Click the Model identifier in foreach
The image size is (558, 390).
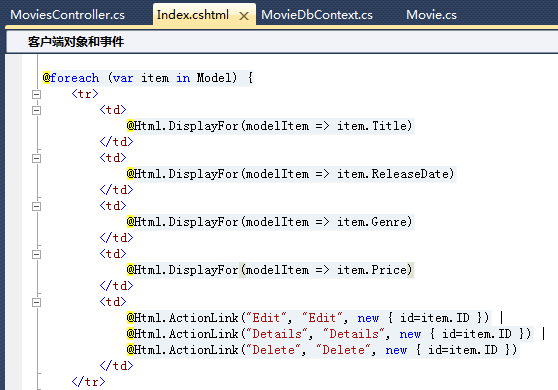point(214,78)
